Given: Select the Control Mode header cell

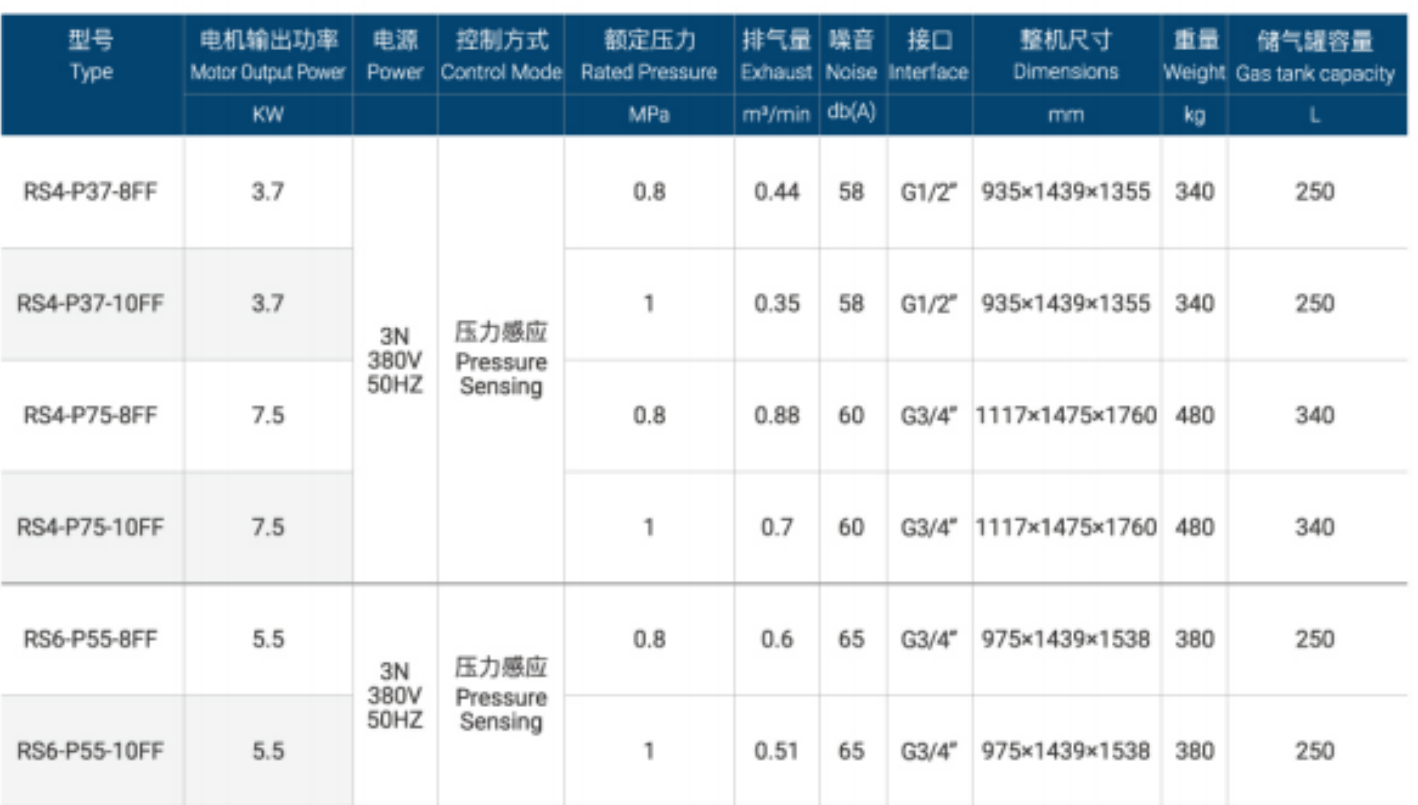Looking at the screenshot, I should 501,56.
